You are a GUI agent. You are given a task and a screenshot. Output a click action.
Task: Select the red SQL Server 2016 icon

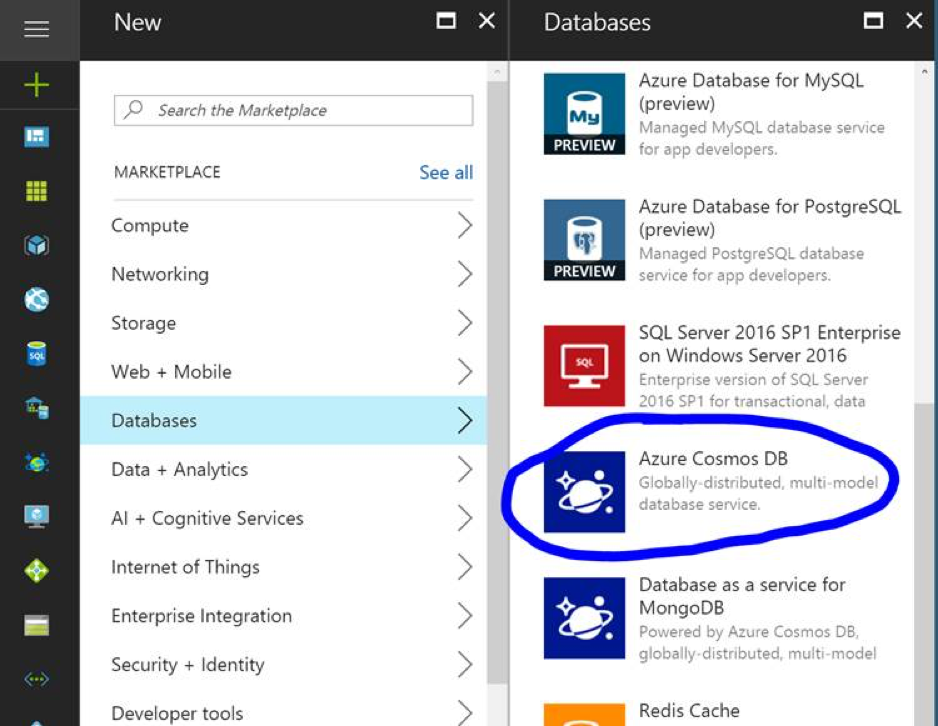(x=584, y=366)
